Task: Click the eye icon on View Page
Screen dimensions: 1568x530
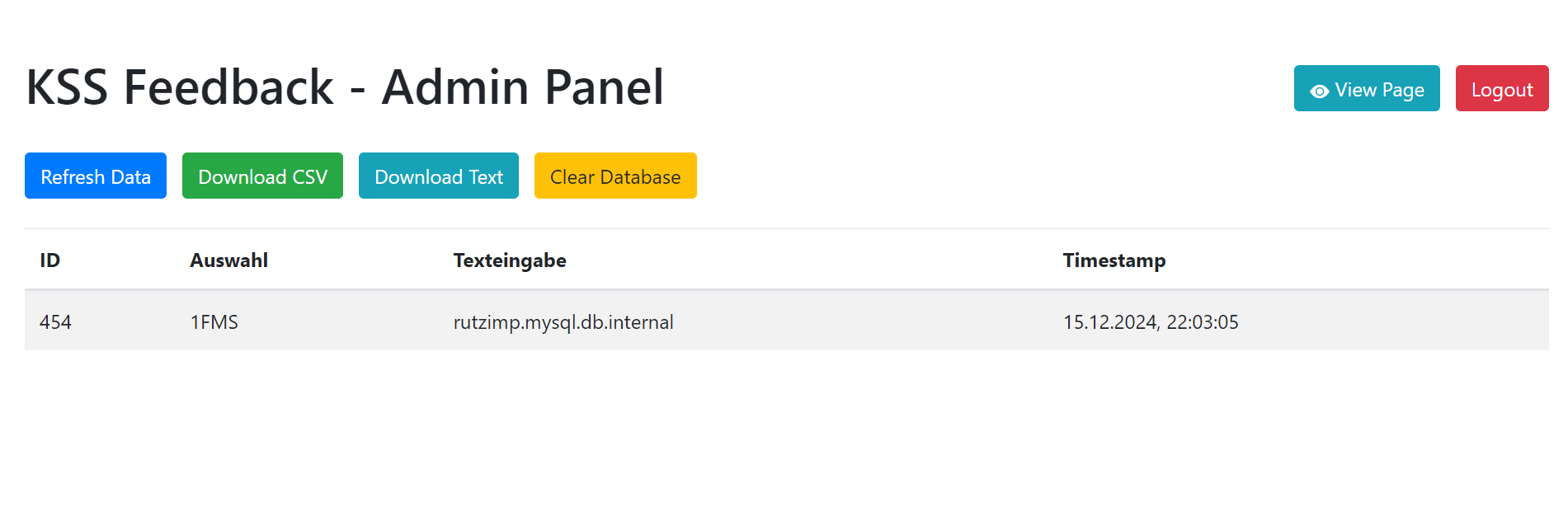Action: [1319, 91]
